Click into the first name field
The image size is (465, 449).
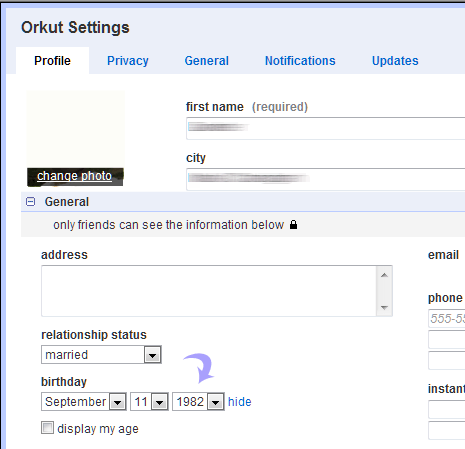326,128
